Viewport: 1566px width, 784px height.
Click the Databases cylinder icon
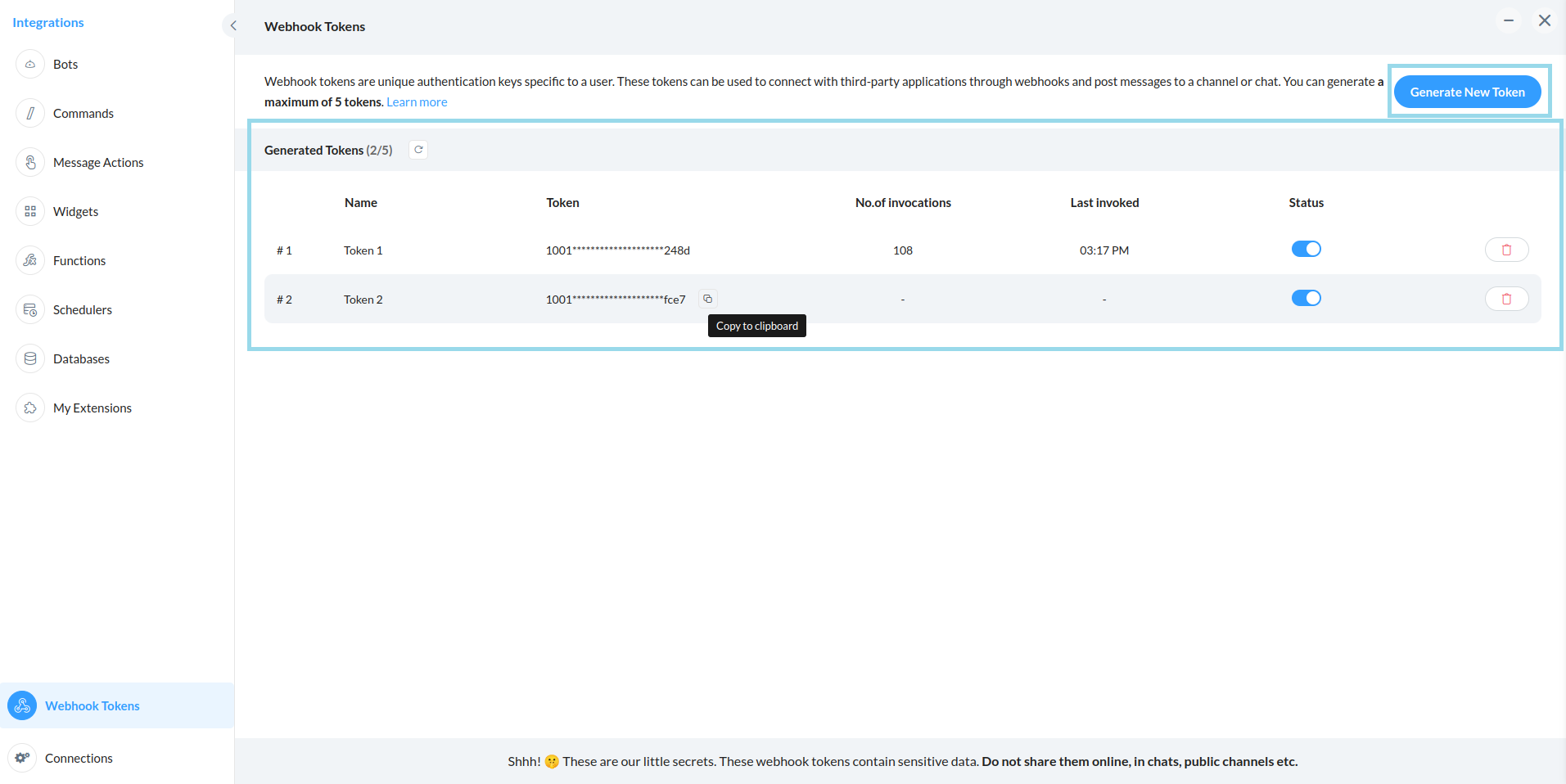(30, 358)
